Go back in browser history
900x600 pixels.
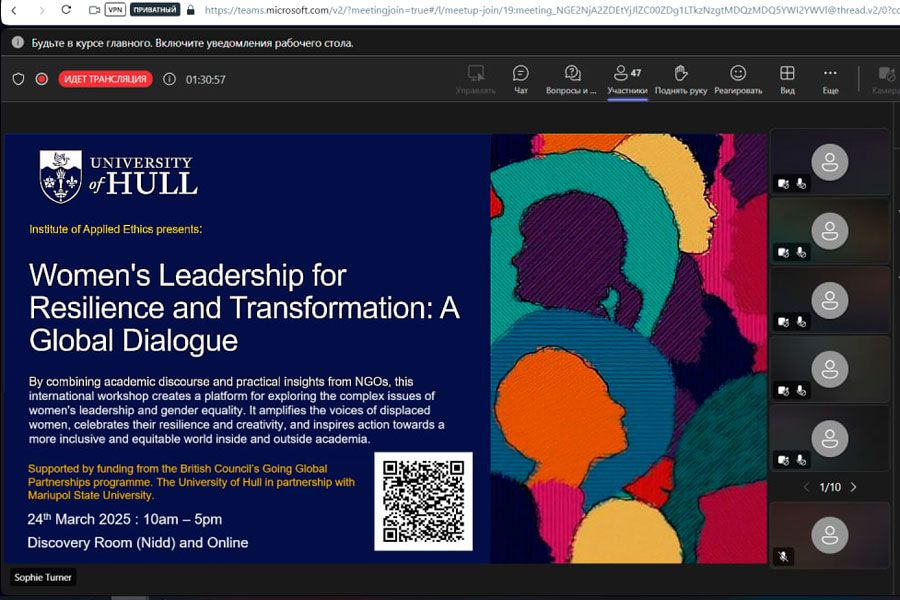tap(14, 10)
